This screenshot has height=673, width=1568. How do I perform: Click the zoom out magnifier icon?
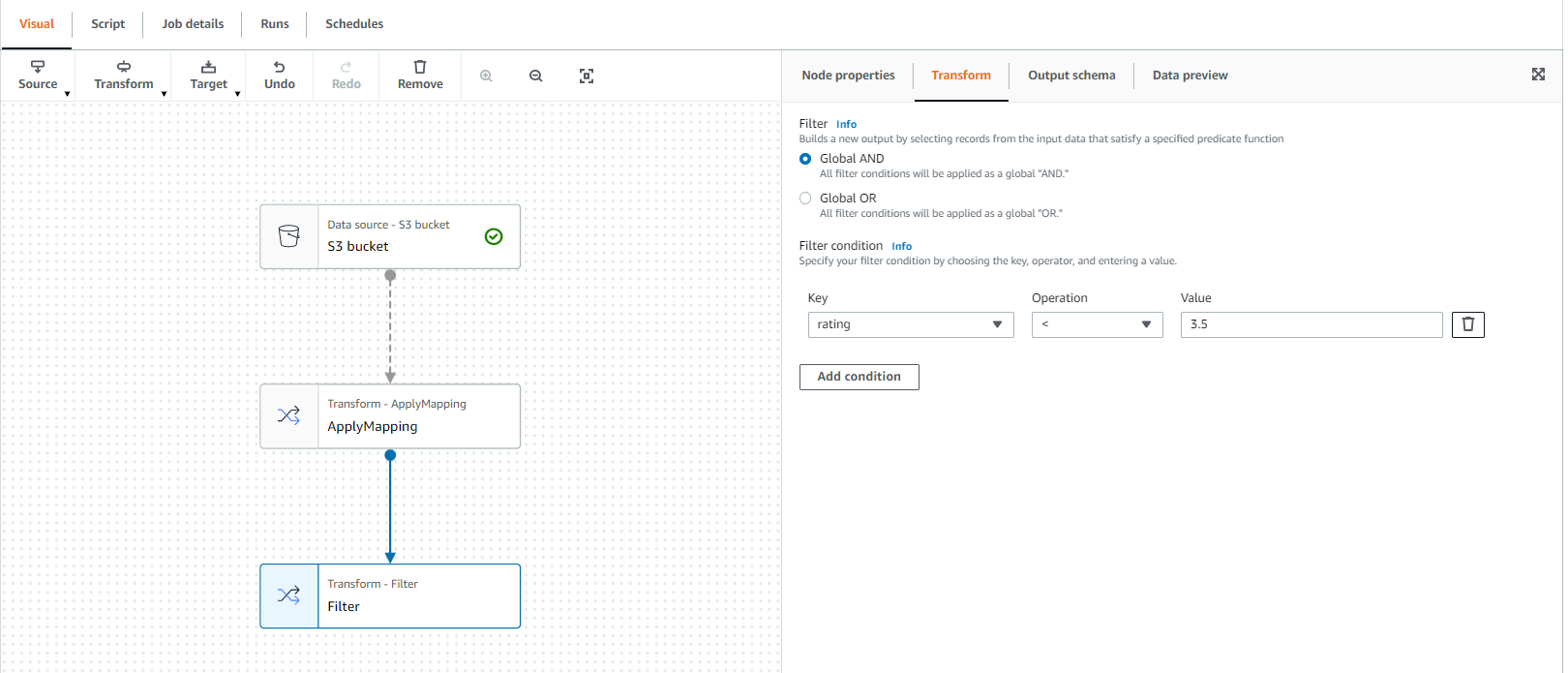[535, 76]
